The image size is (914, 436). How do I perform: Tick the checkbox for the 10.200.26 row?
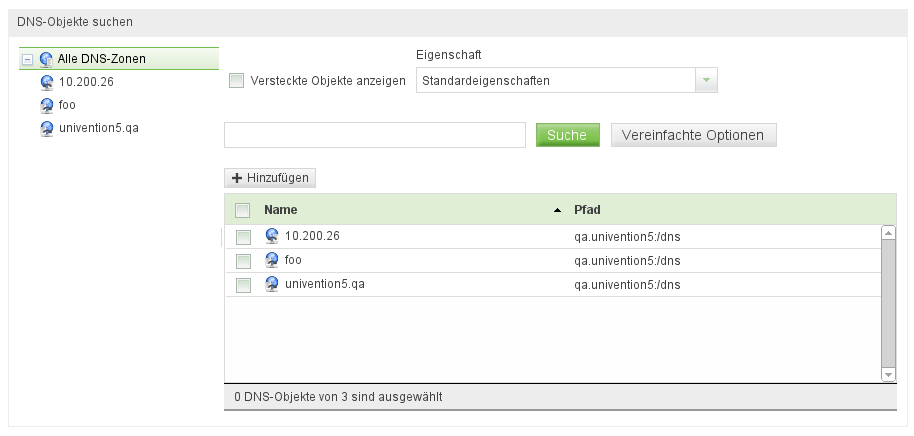click(x=243, y=237)
